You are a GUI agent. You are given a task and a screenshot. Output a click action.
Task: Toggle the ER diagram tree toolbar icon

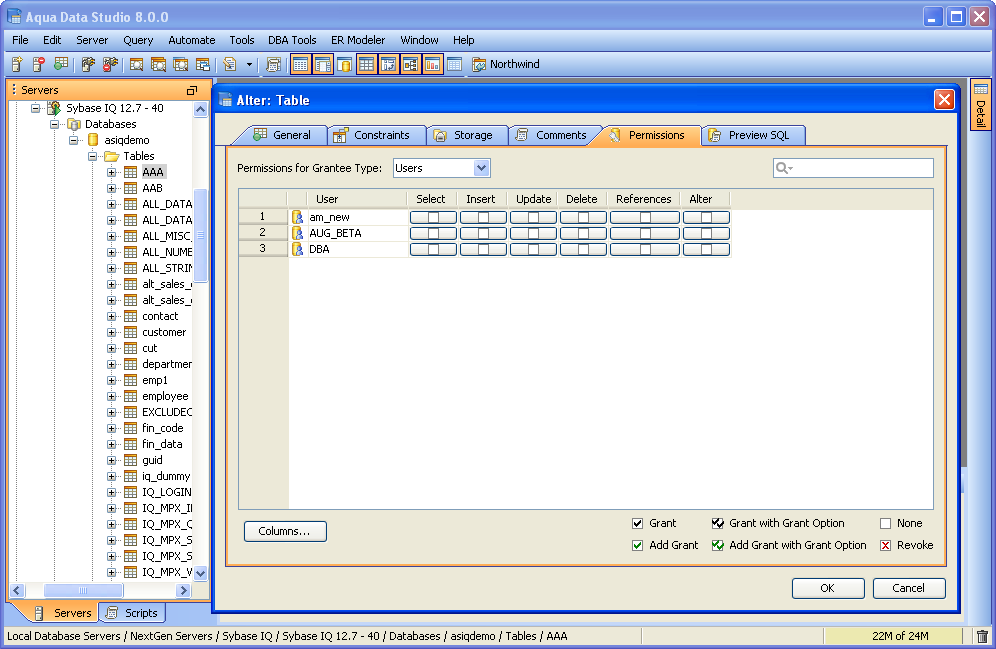pyautogui.click(x=410, y=64)
